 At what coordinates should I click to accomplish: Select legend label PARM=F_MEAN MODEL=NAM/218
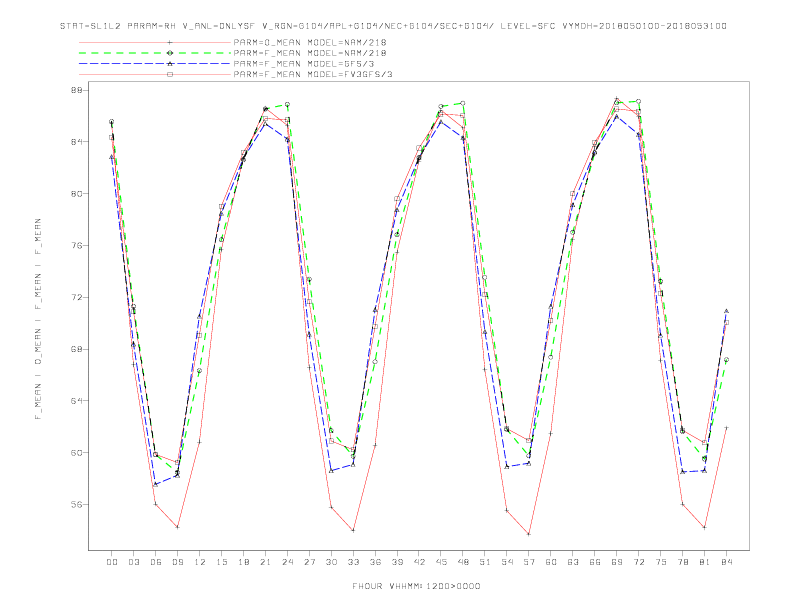pos(310,53)
